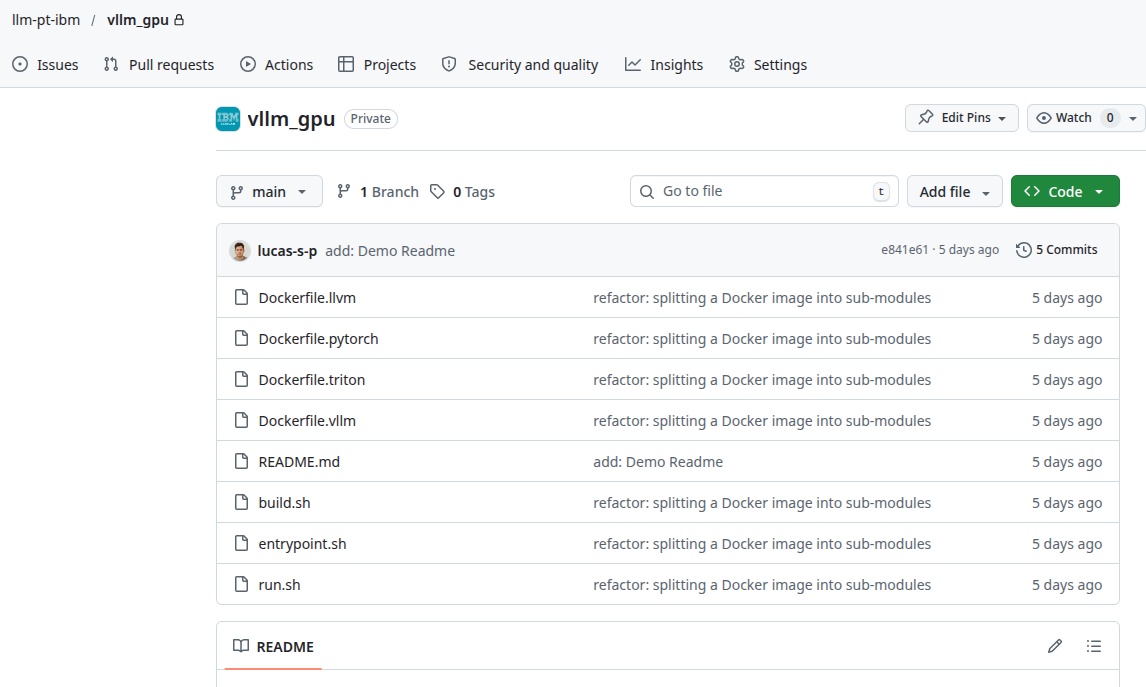Open the Issues tab
The width and height of the screenshot is (1146, 687).
(x=45, y=64)
